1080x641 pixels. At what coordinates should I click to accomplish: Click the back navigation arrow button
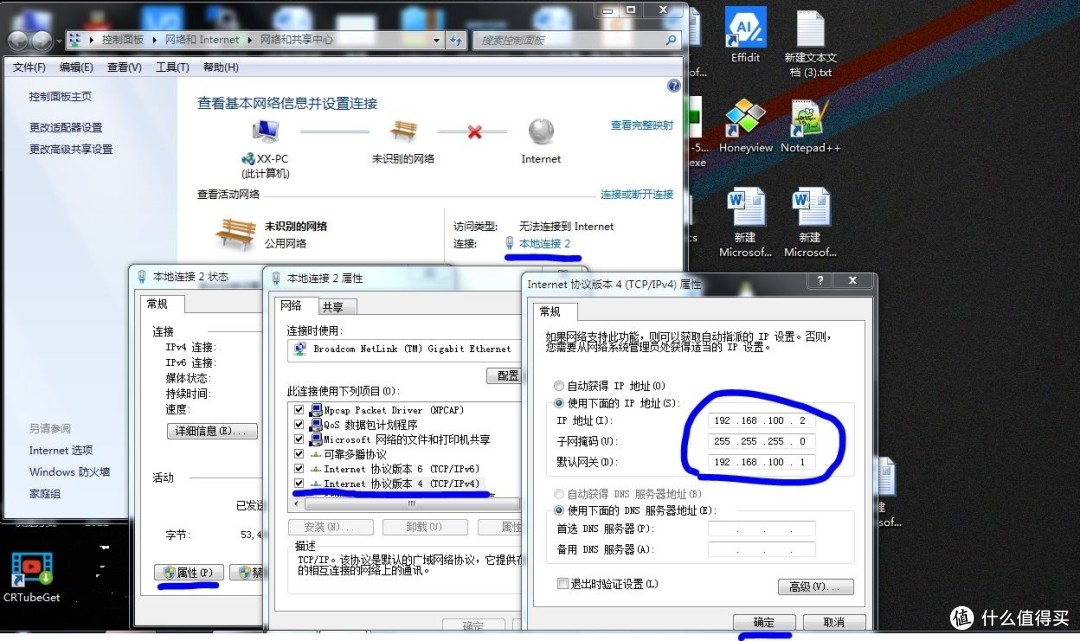tap(18, 41)
